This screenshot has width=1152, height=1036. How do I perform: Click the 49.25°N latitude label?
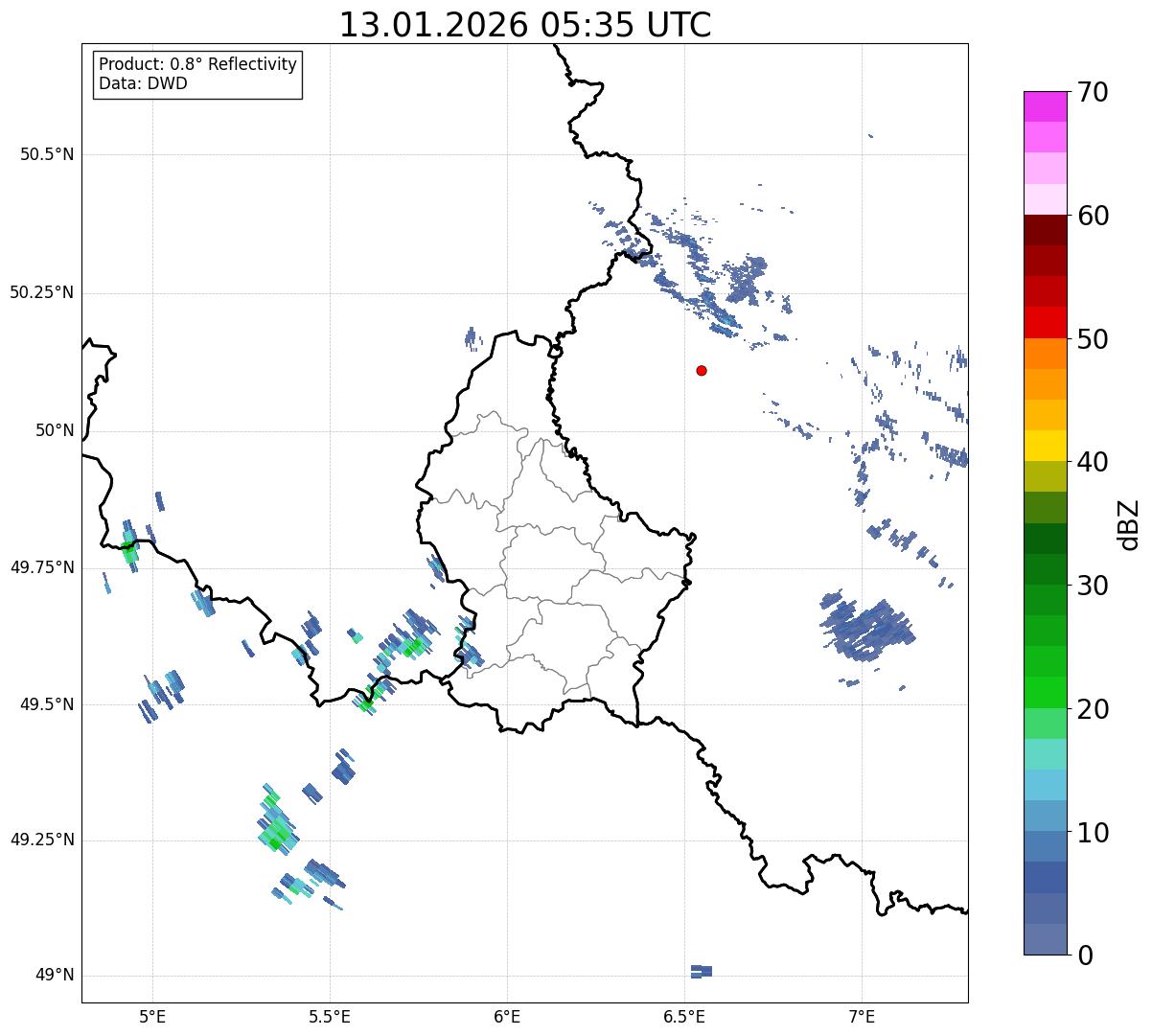point(42,840)
